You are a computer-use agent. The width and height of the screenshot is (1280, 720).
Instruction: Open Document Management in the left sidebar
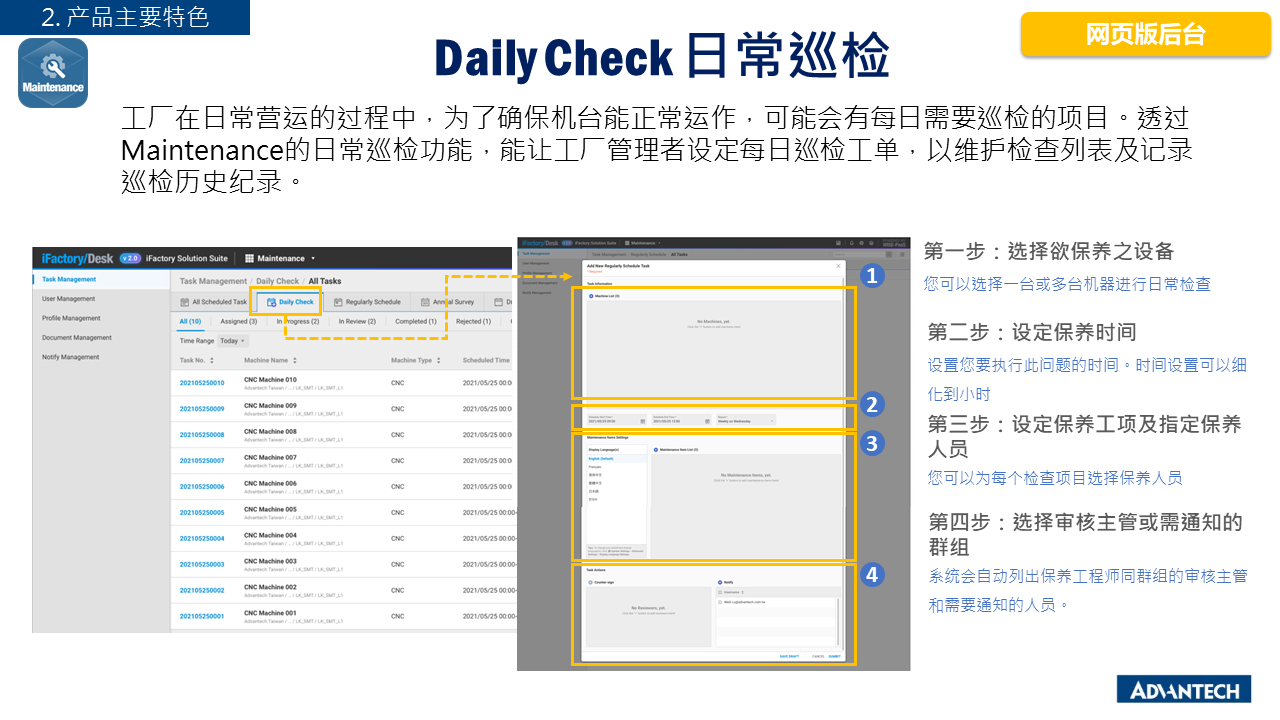[x=77, y=338]
